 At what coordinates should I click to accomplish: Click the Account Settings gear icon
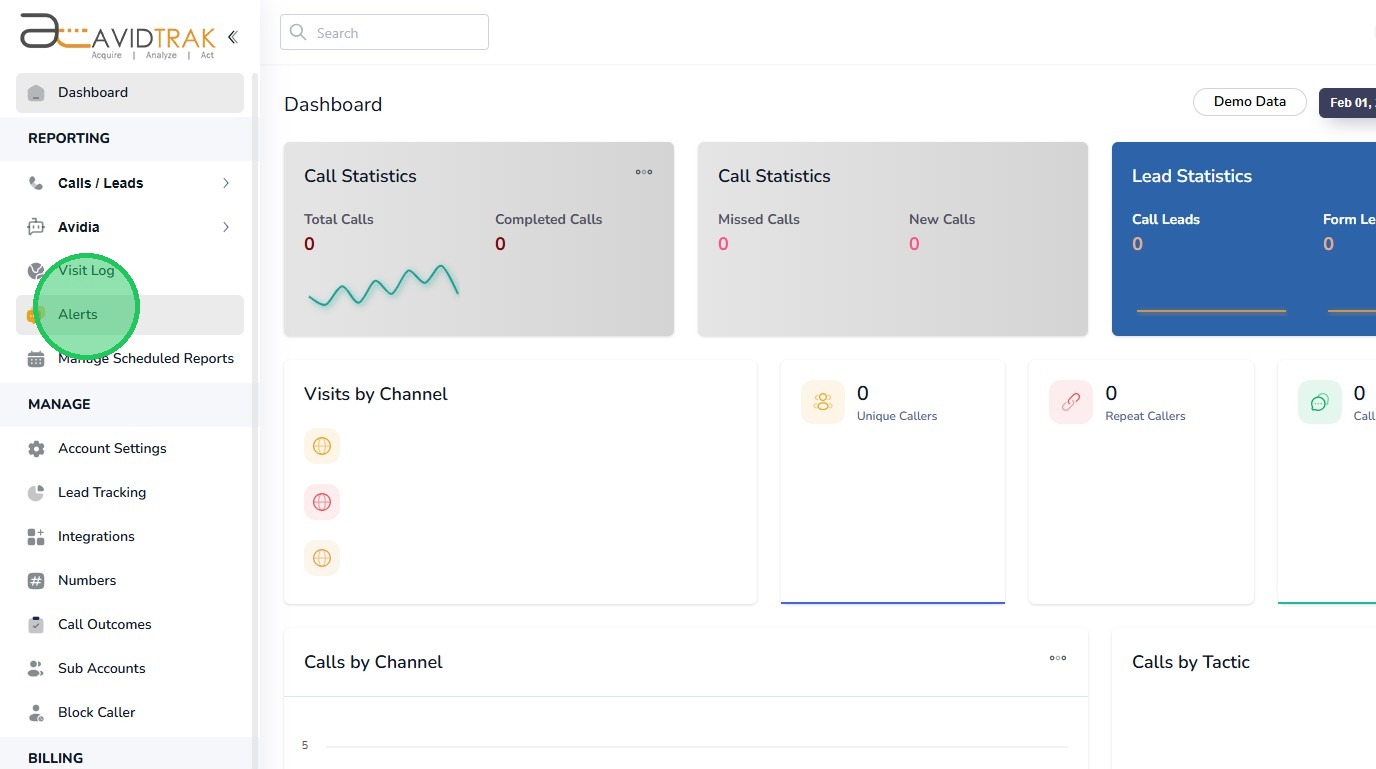coord(36,449)
